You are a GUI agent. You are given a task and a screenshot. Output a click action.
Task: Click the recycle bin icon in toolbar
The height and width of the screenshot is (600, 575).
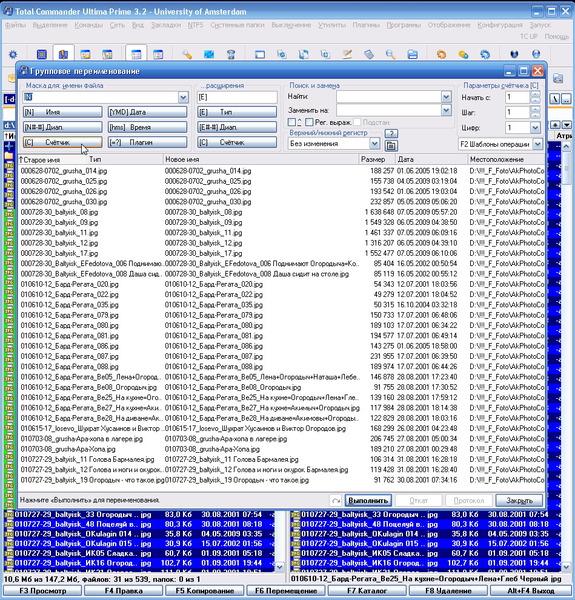[231, 54]
